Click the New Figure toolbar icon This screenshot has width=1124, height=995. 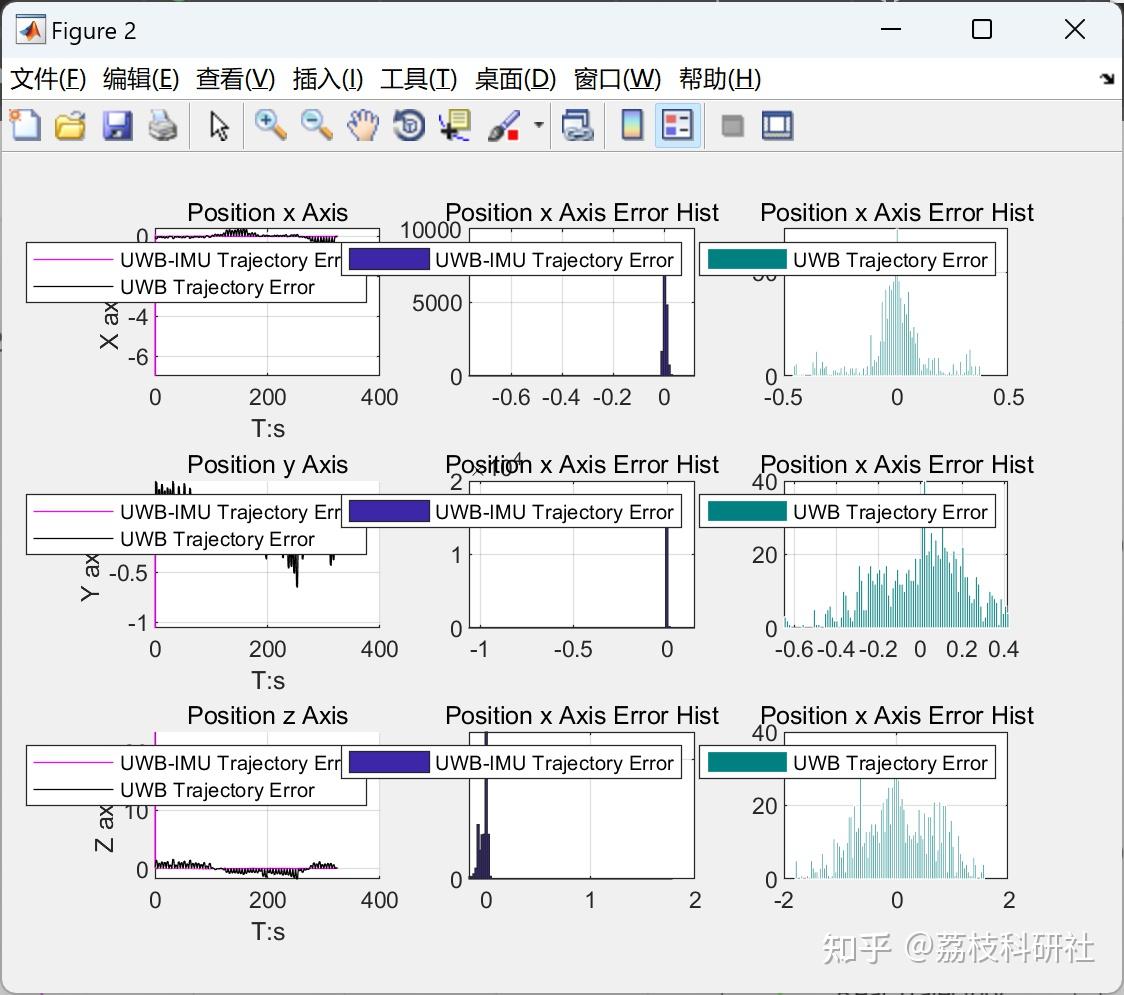coord(25,125)
